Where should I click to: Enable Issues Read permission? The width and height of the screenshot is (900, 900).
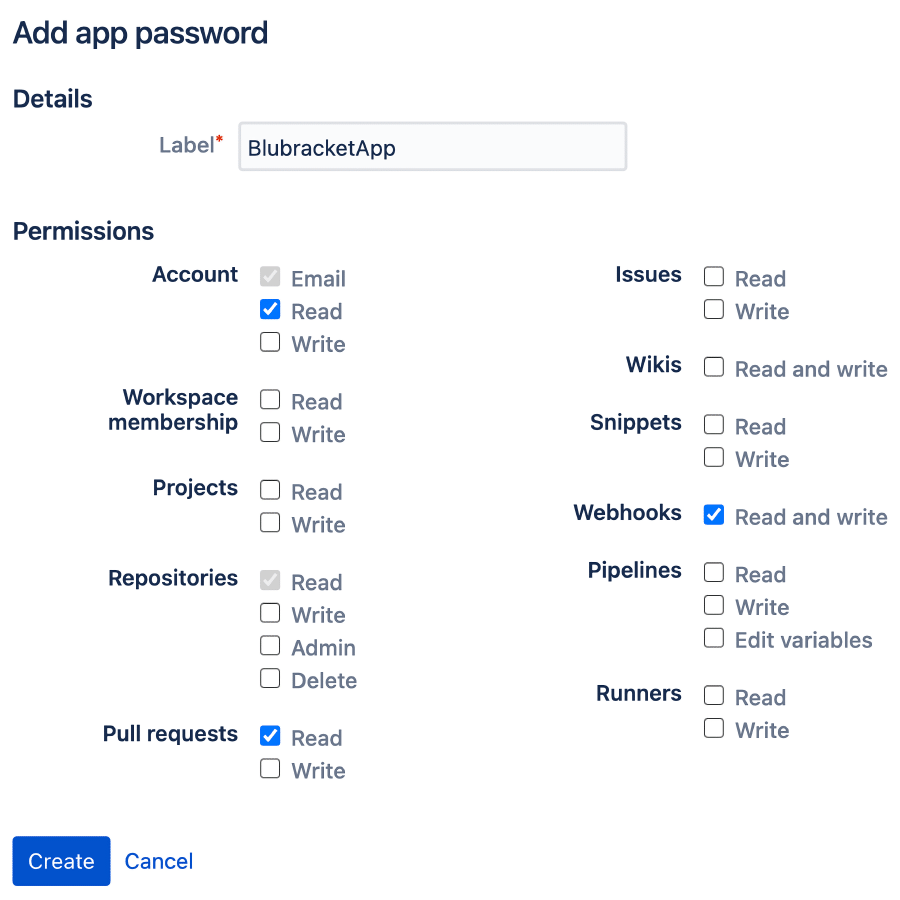click(x=714, y=277)
